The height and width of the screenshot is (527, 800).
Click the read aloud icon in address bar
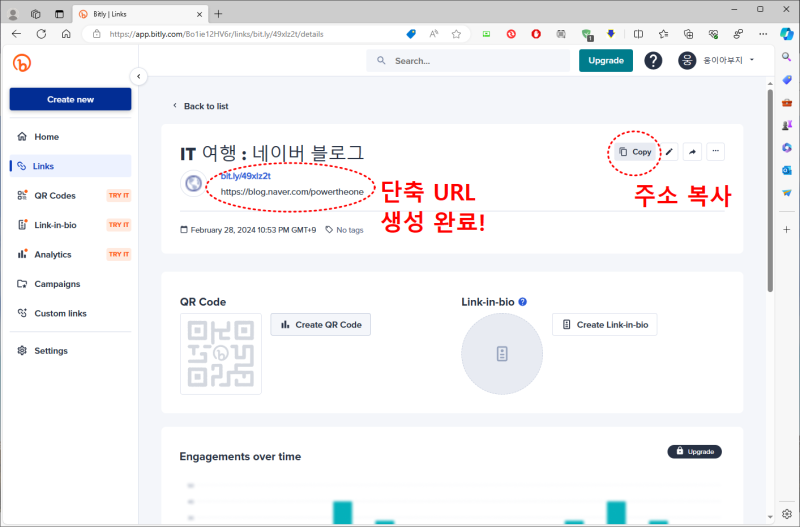click(434, 34)
